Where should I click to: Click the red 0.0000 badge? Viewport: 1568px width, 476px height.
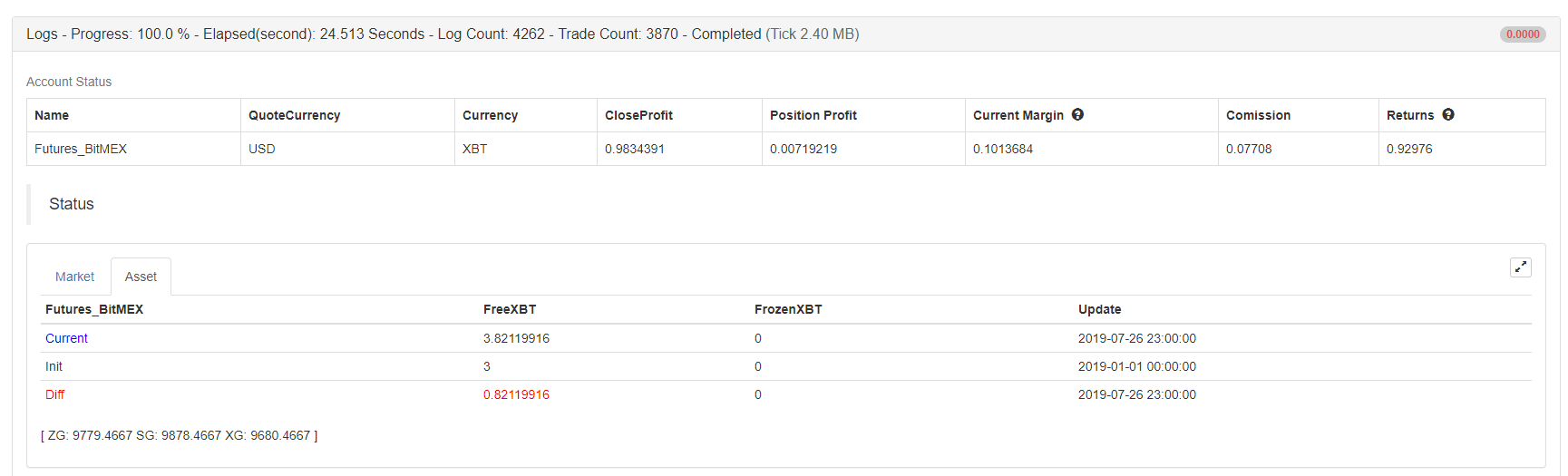tap(1523, 34)
